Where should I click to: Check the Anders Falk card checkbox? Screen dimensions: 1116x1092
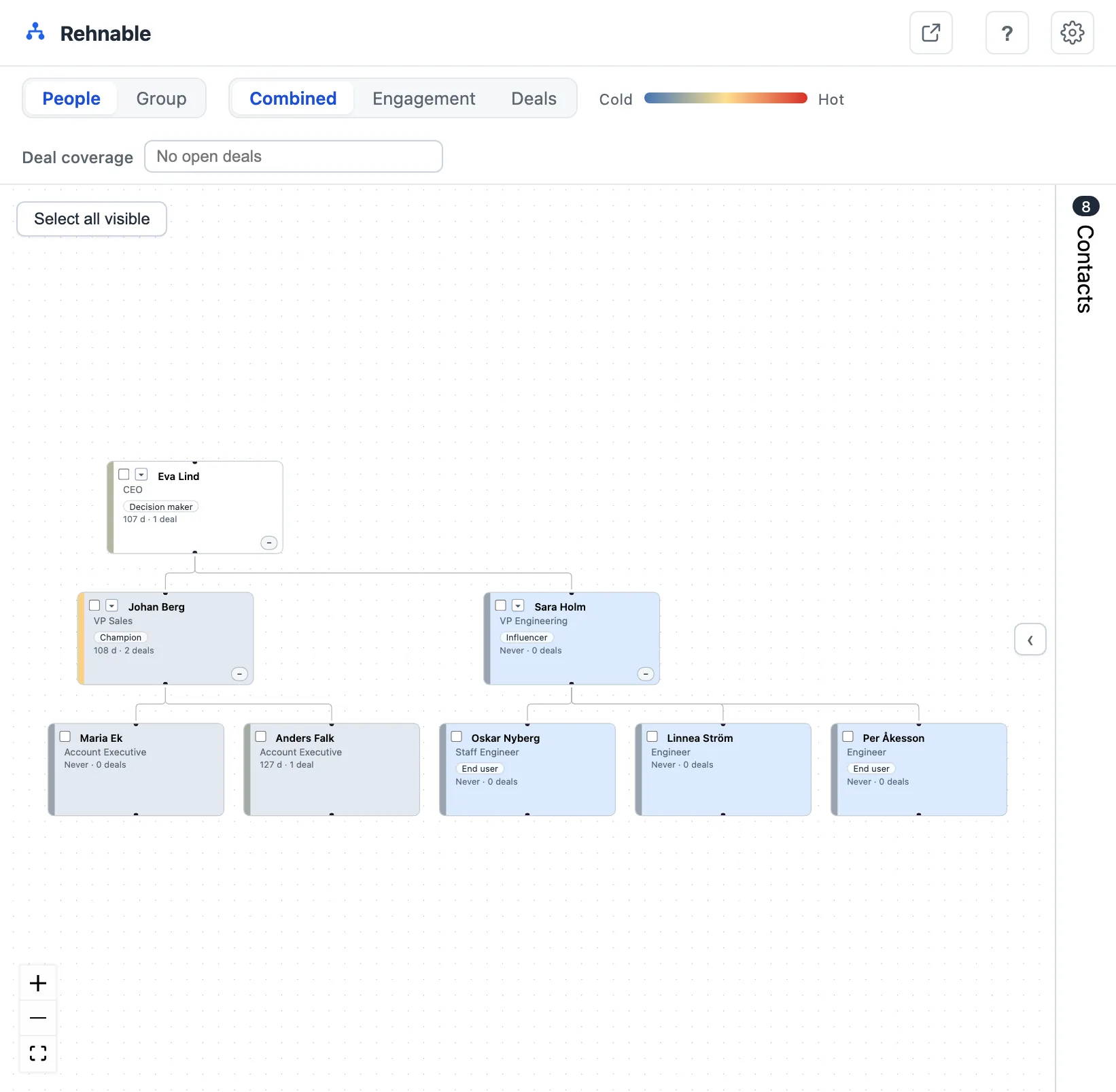click(x=261, y=736)
